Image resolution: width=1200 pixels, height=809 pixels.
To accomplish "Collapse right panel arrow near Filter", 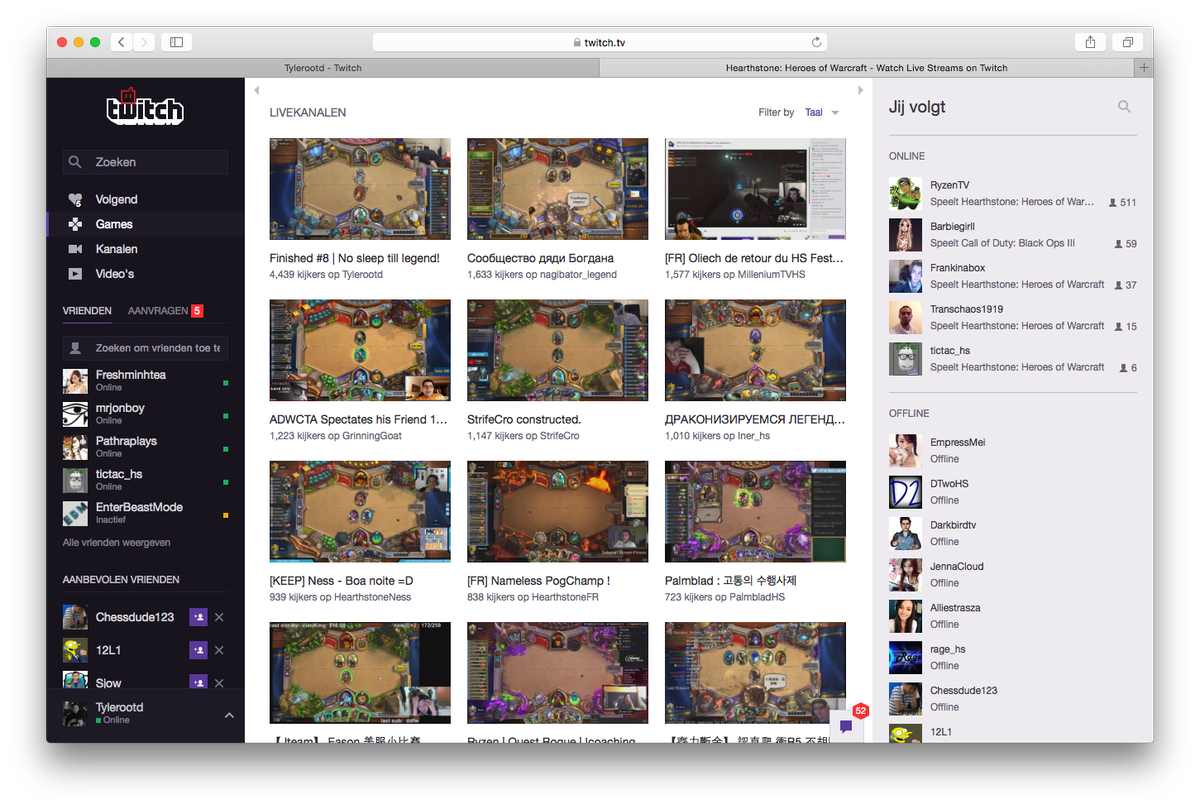I will click(860, 91).
